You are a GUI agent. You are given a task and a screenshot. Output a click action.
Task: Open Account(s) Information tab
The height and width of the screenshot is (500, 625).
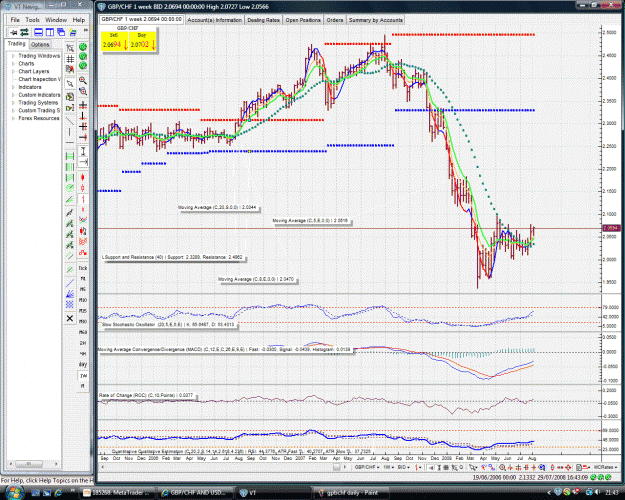point(214,20)
